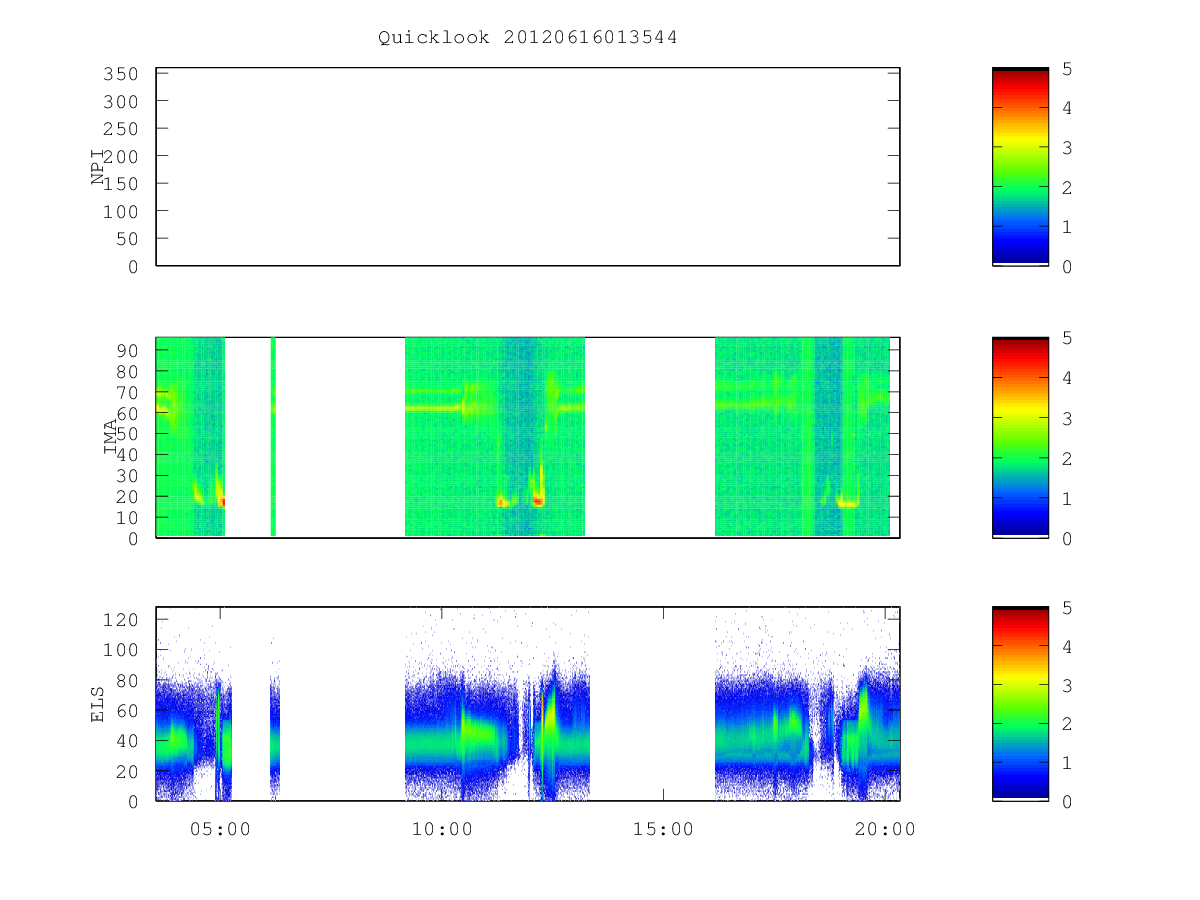1200x900 pixels.
Task: Click the 40 tick on ELS axis
Action: coord(126,741)
